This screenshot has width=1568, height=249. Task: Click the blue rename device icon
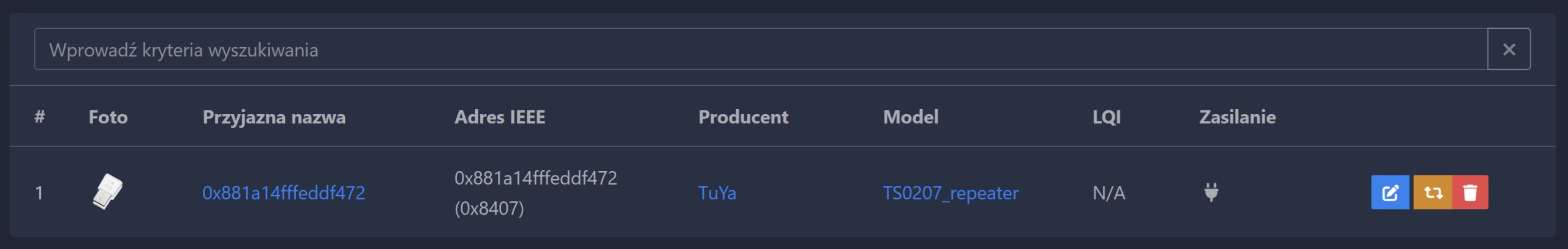click(x=1390, y=193)
